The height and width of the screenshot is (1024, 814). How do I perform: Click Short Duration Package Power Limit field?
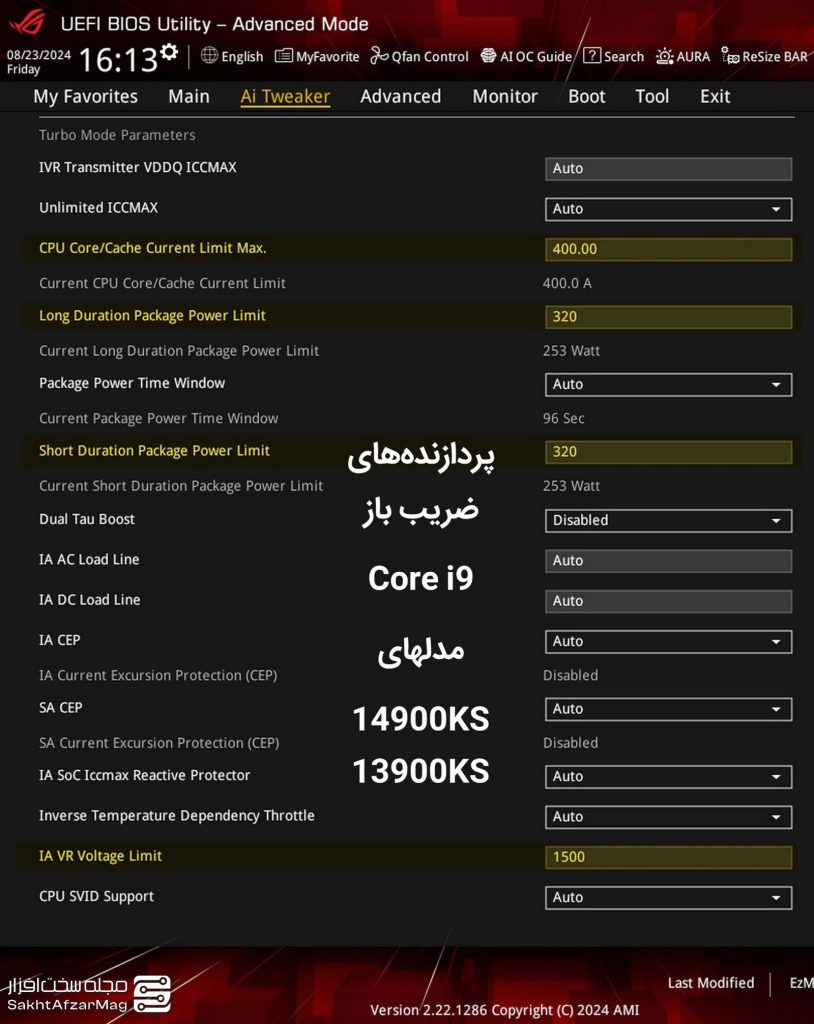tap(668, 452)
